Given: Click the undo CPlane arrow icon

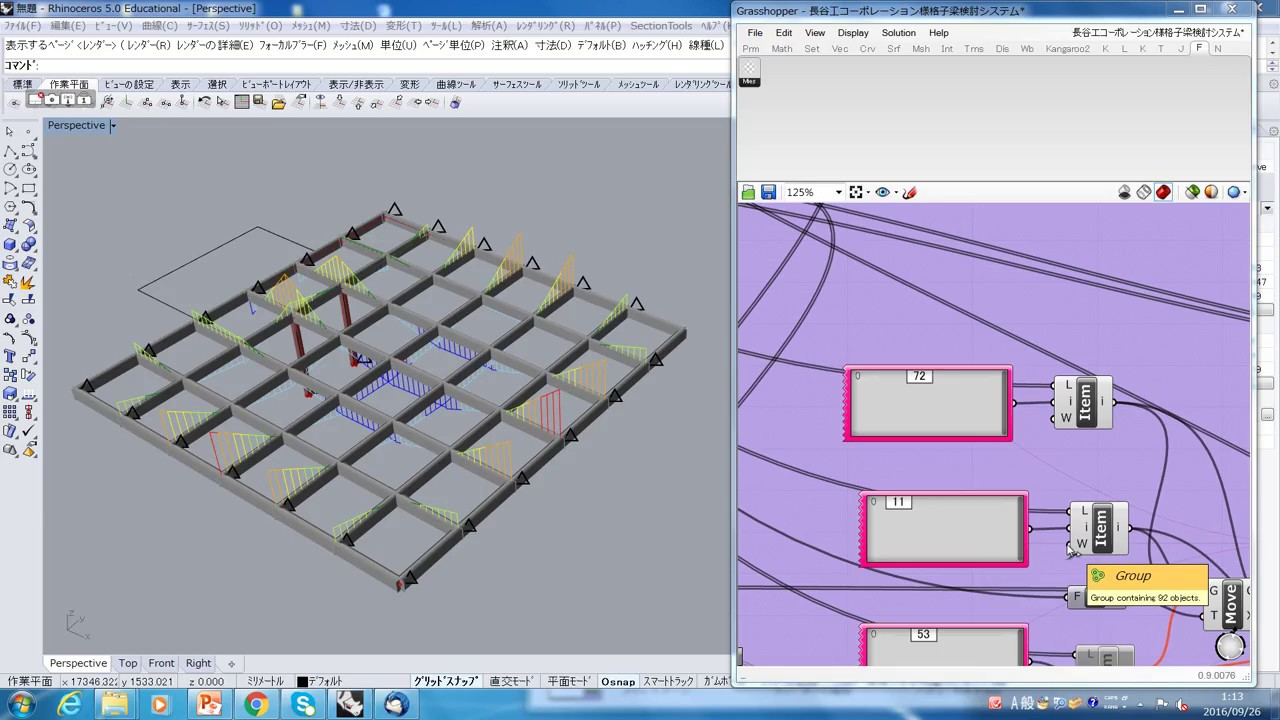Looking at the screenshot, I should tap(204, 102).
